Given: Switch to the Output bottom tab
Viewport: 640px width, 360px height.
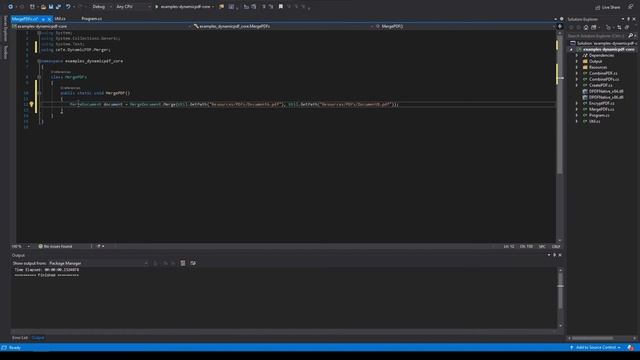Looking at the screenshot, I should click(x=38, y=338).
